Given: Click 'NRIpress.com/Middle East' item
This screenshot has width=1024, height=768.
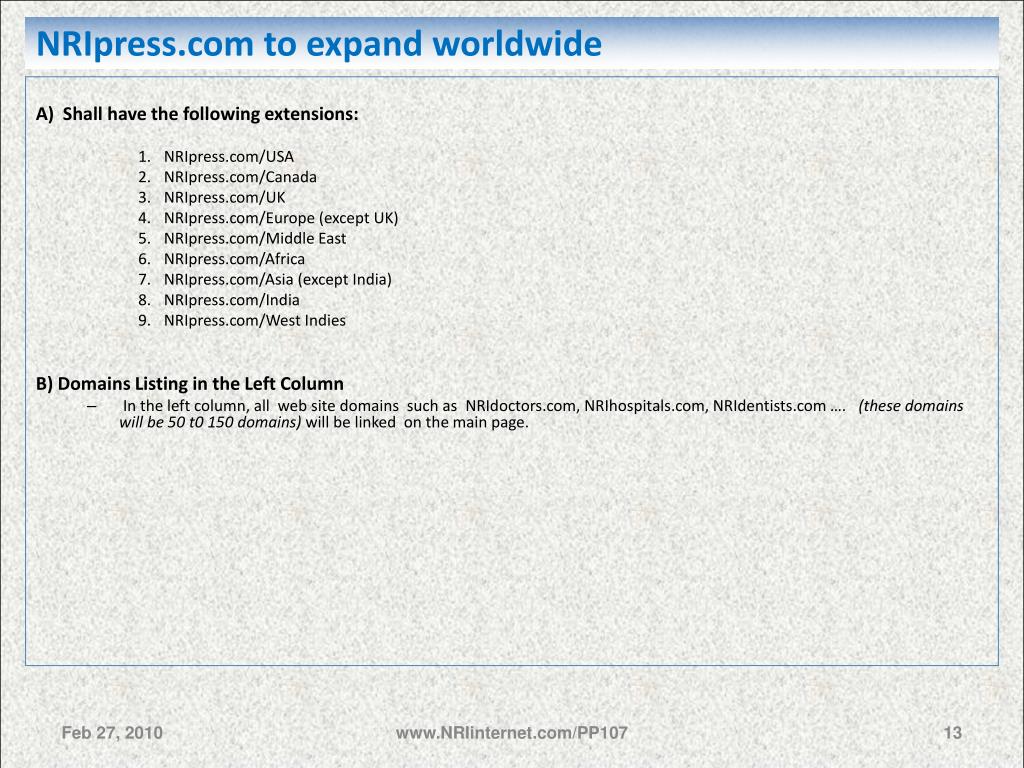Looking at the screenshot, I should [x=255, y=238].
